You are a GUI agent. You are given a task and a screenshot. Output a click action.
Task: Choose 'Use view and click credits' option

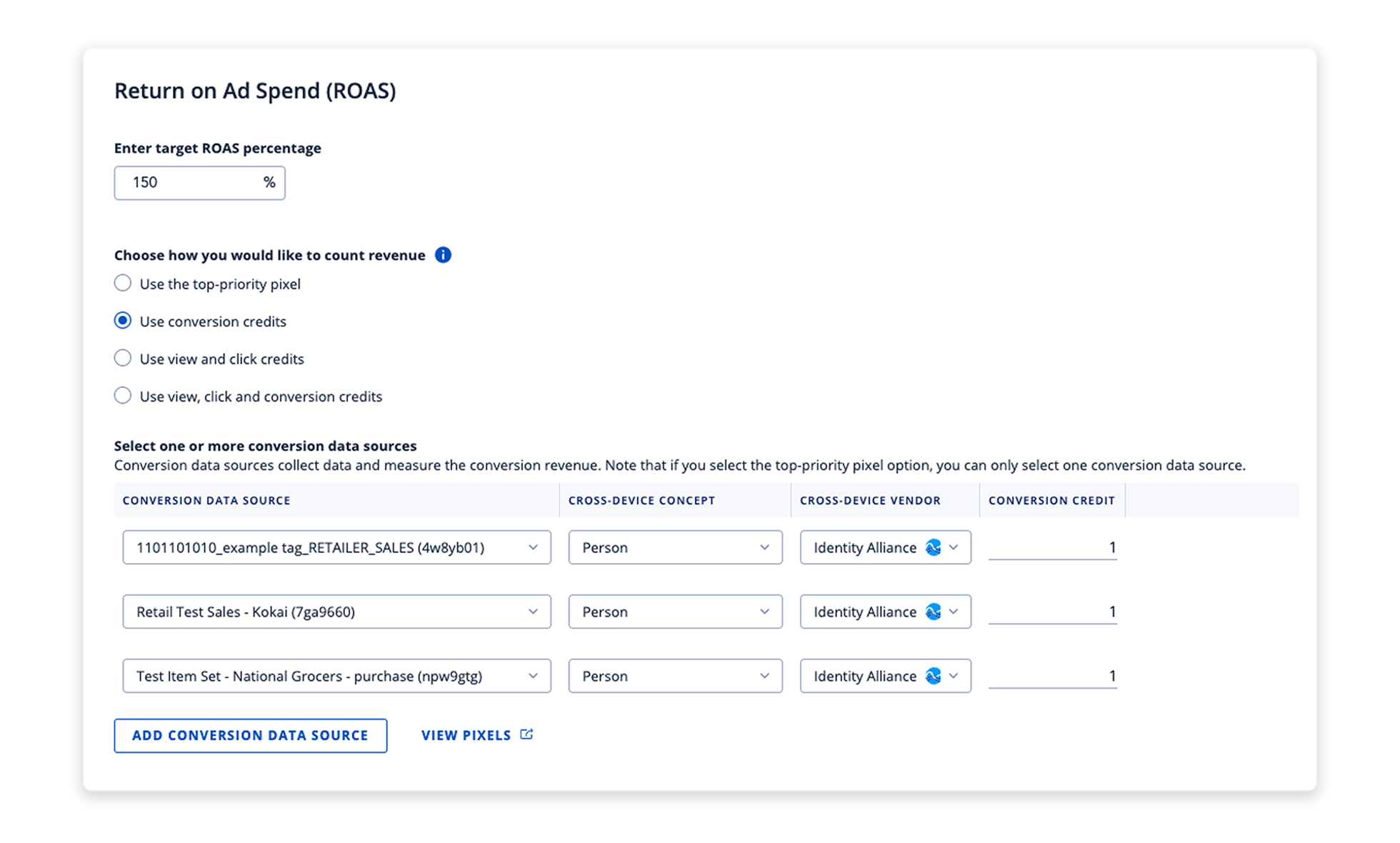tap(123, 358)
